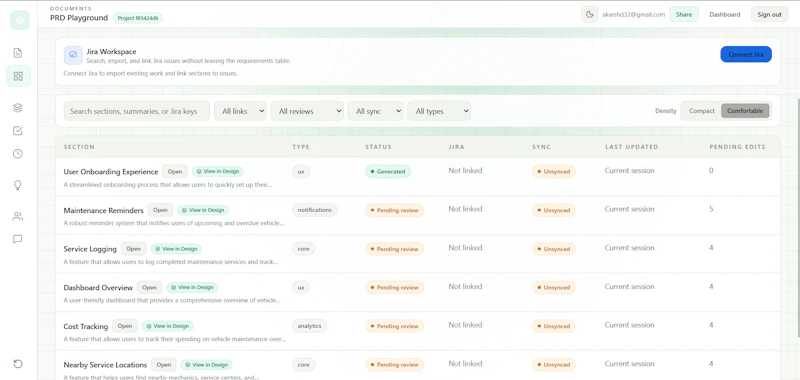800x380 pixels.
Task: Click the Connect Jira button
Action: (746, 55)
